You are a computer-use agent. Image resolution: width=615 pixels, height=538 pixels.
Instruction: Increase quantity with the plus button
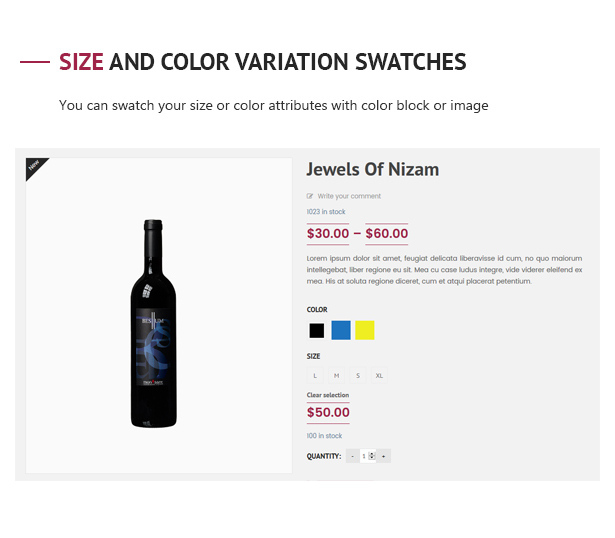tap(383, 456)
